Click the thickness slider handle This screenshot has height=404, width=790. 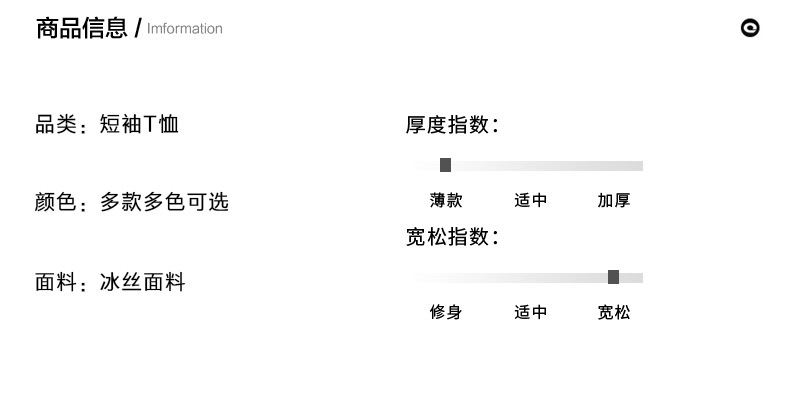pos(445,165)
